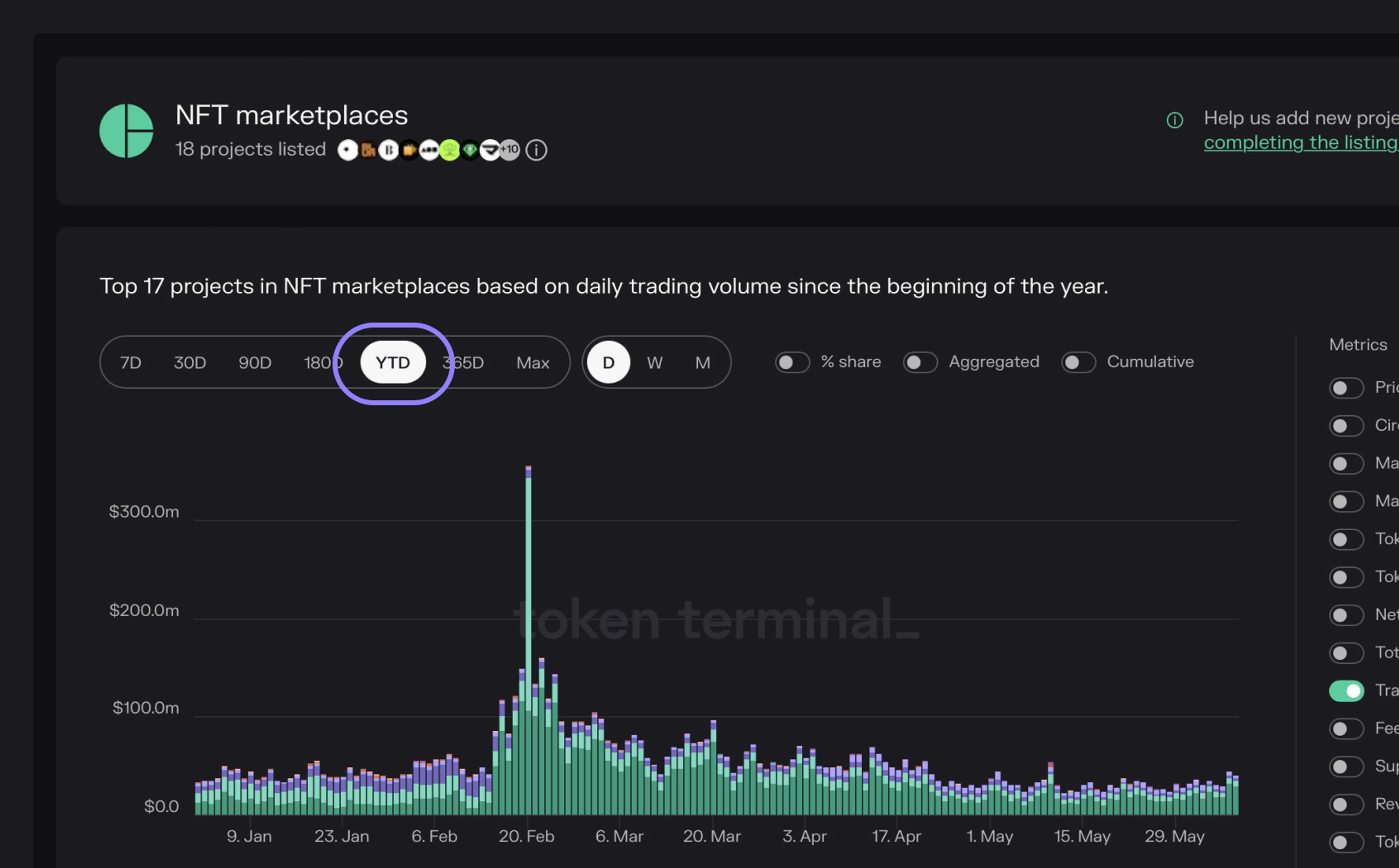Disable the active green trading volume metric toggle
1399x868 pixels.
pyautogui.click(x=1345, y=691)
